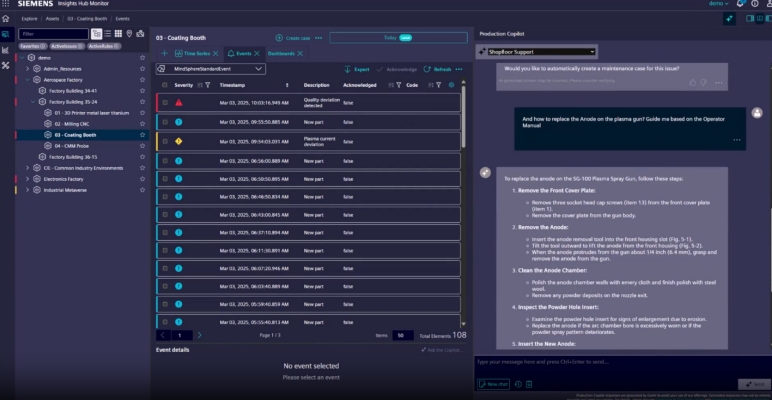Switch asset list to map pin view
The image size is (772, 400).
(129, 33)
